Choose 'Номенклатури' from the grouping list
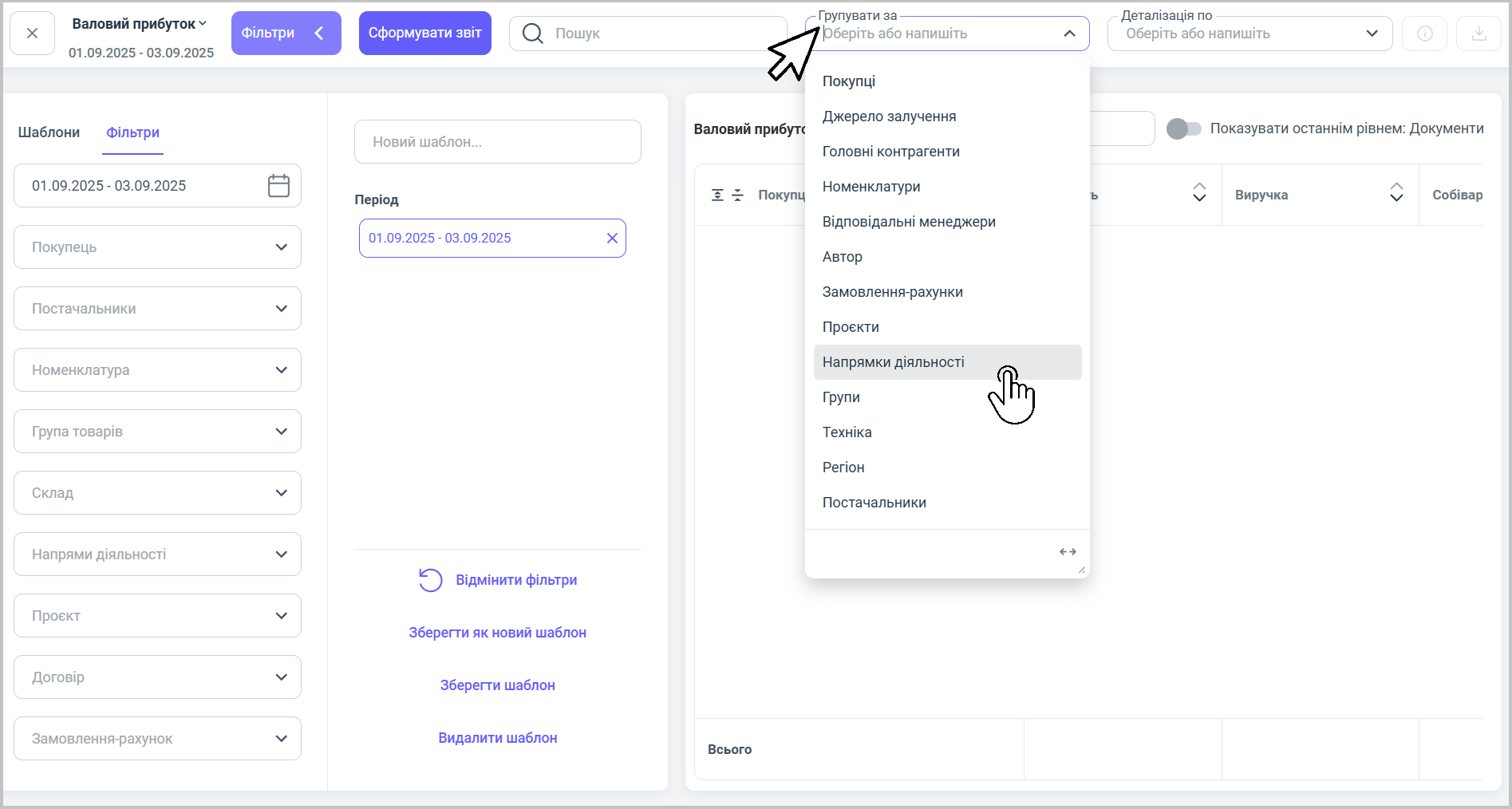The width and height of the screenshot is (1512, 809). [x=871, y=187]
